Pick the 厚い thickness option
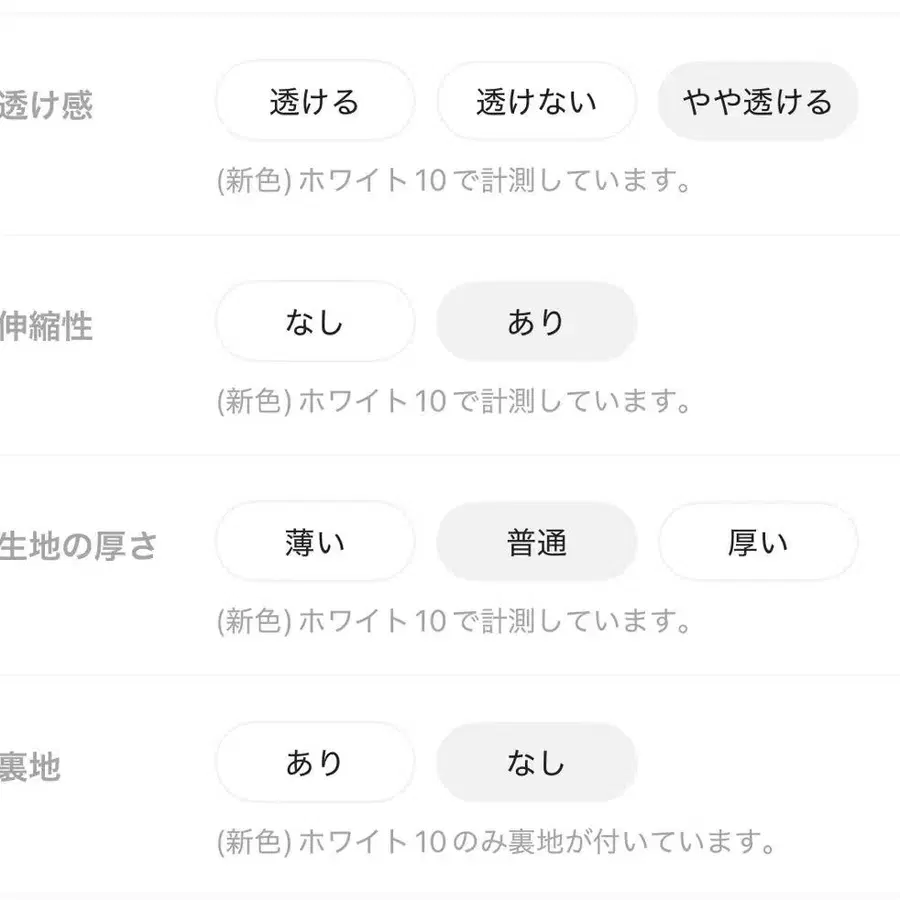900x900 pixels. pyautogui.click(x=757, y=542)
